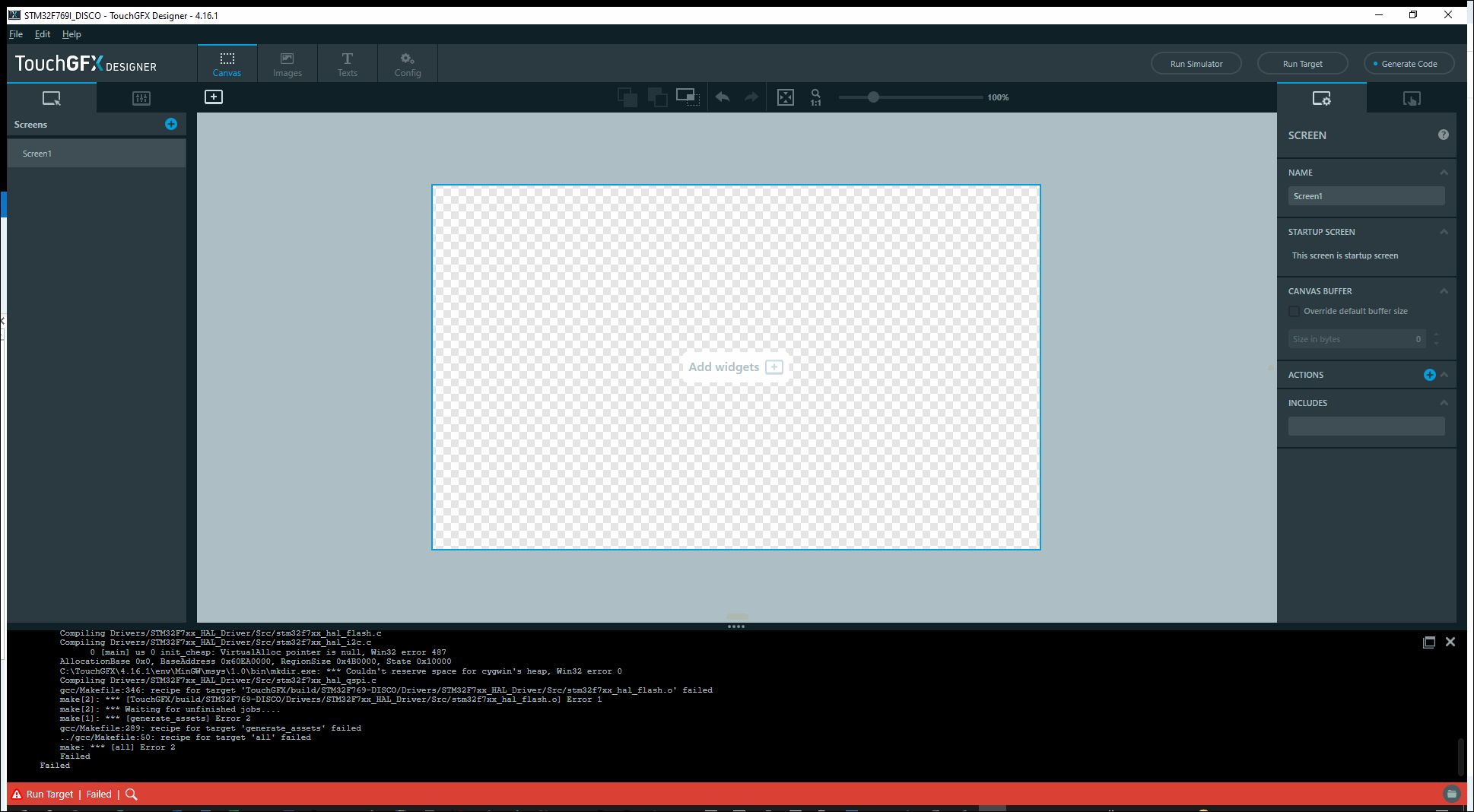The width and height of the screenshot is (1474, 812).
Task: Open the Canvas tab
Action: pyautogui.click(x=227, y=64)
